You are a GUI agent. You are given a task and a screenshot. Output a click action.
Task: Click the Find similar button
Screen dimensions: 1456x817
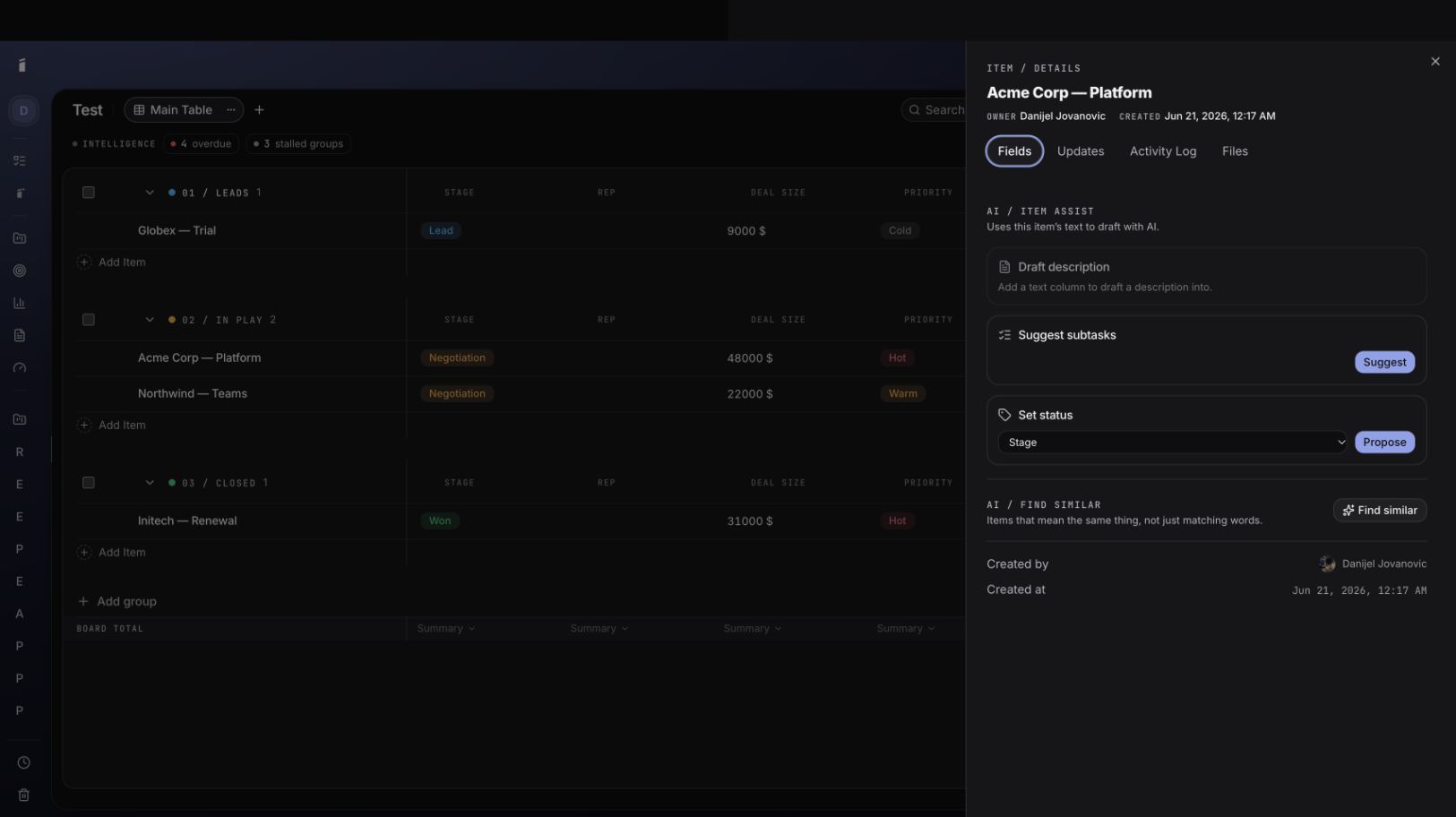tap(1380, 511)
